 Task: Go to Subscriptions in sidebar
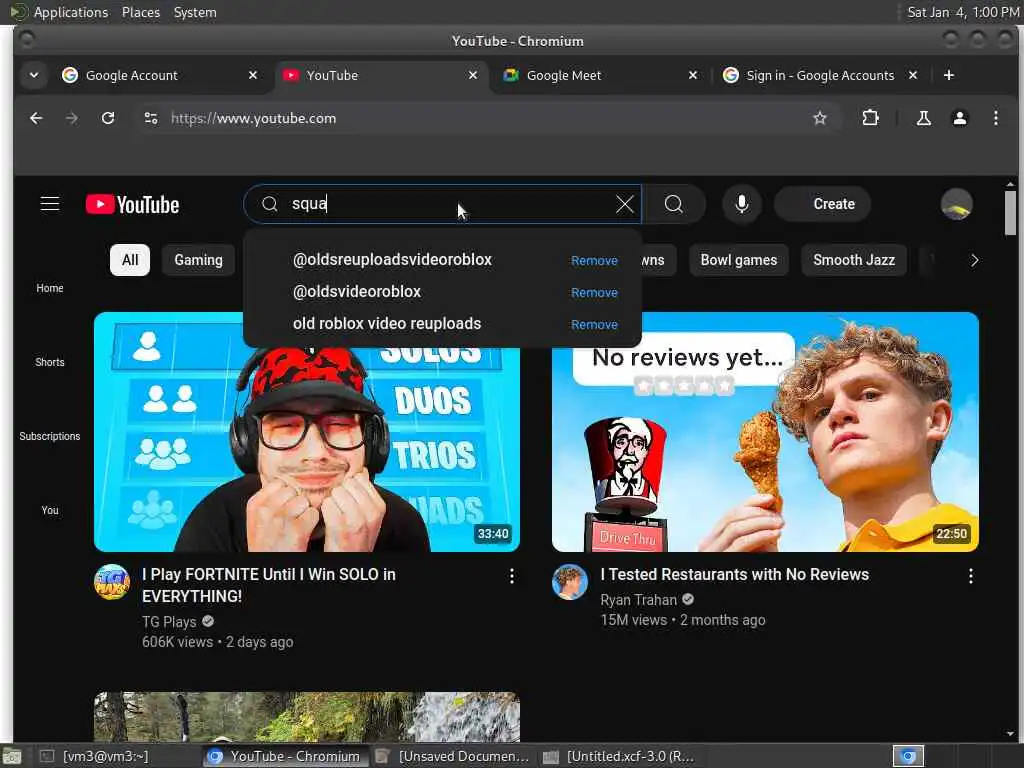pyautogui.click(x=50, y=436)
